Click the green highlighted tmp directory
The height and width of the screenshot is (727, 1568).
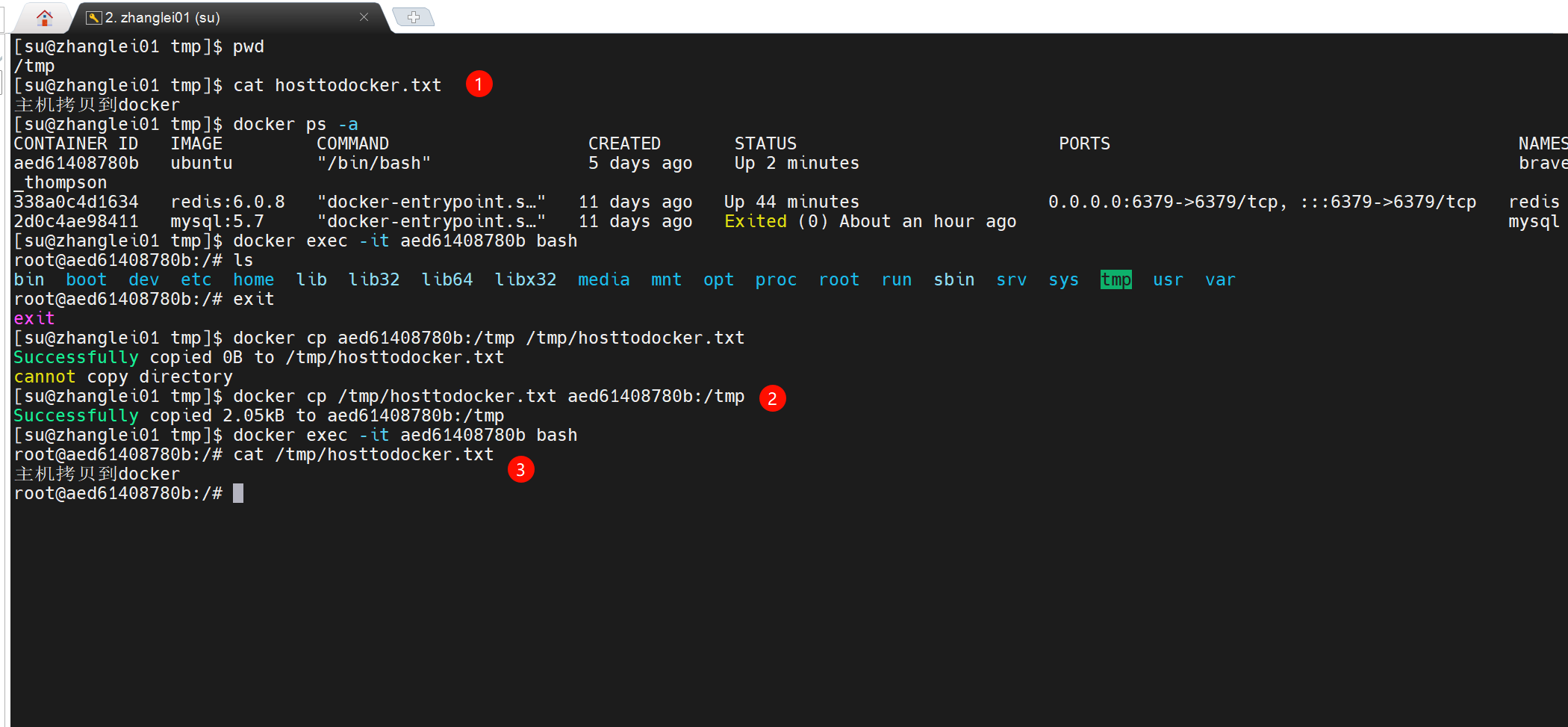point(1115,279)
